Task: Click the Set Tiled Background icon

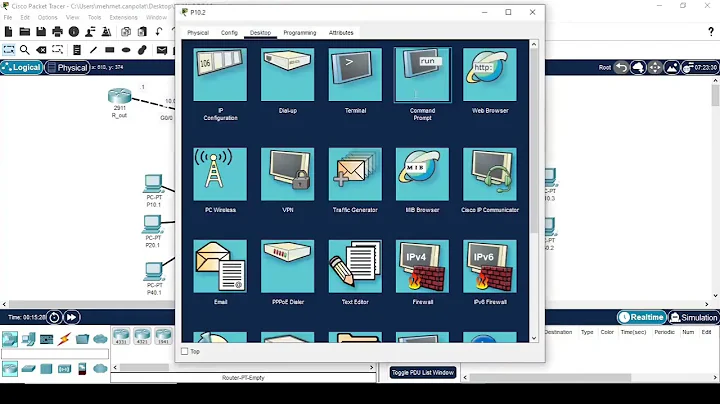Action: coord(671,67)
